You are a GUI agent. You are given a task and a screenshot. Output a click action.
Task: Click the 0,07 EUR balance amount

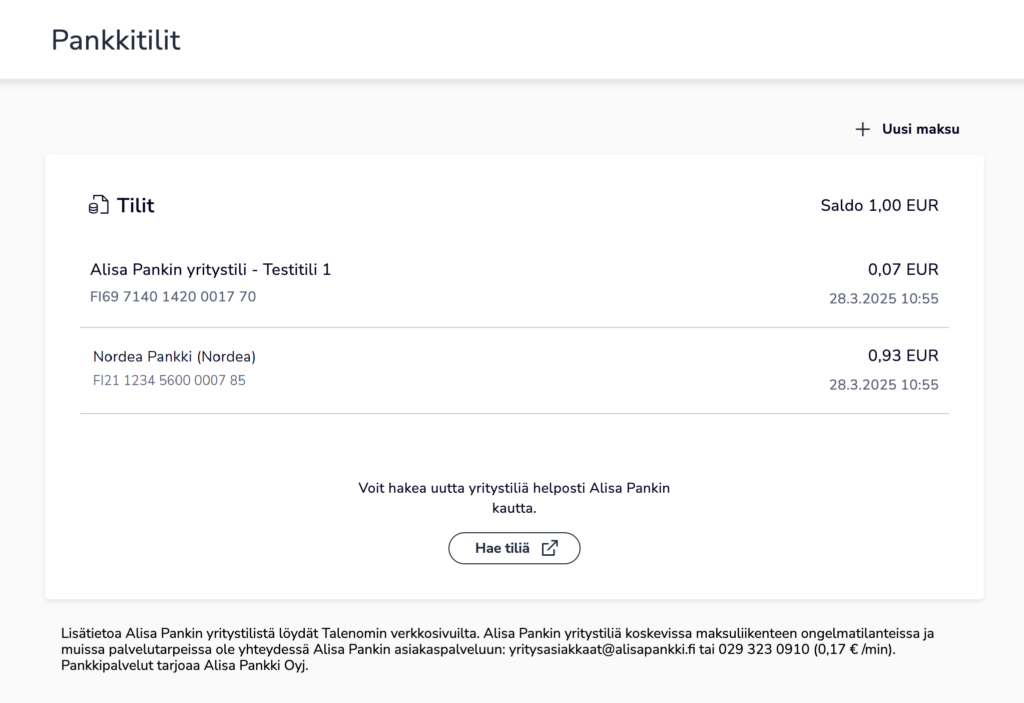[903, 269]
